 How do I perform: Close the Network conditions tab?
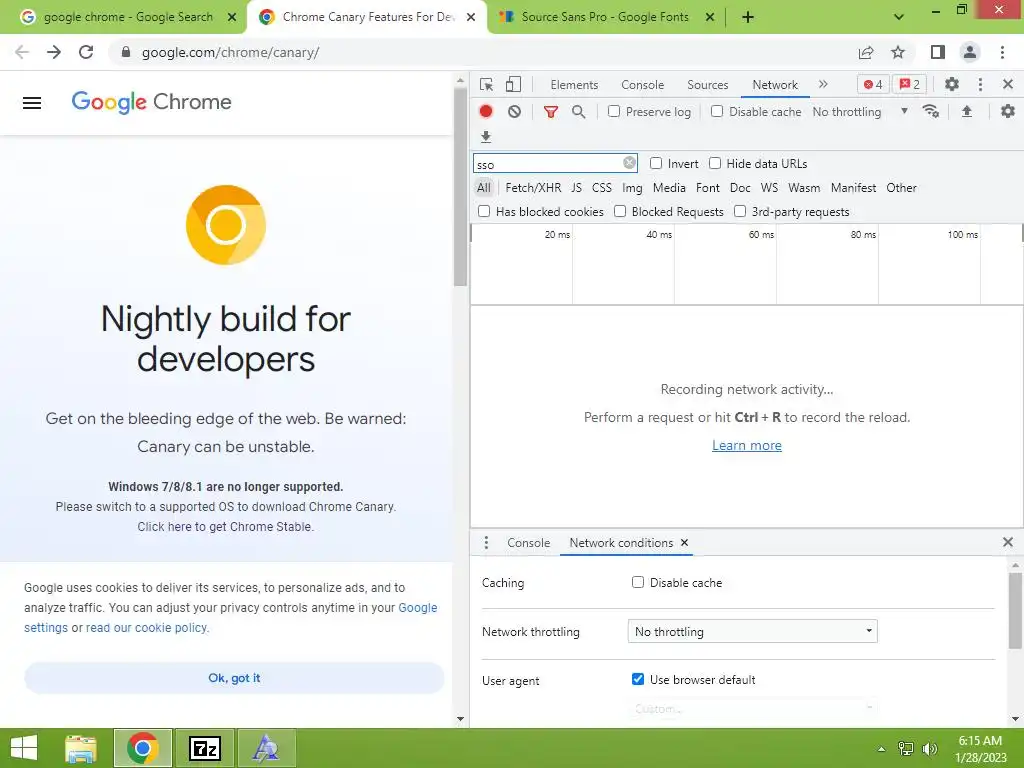coord(684,543)
